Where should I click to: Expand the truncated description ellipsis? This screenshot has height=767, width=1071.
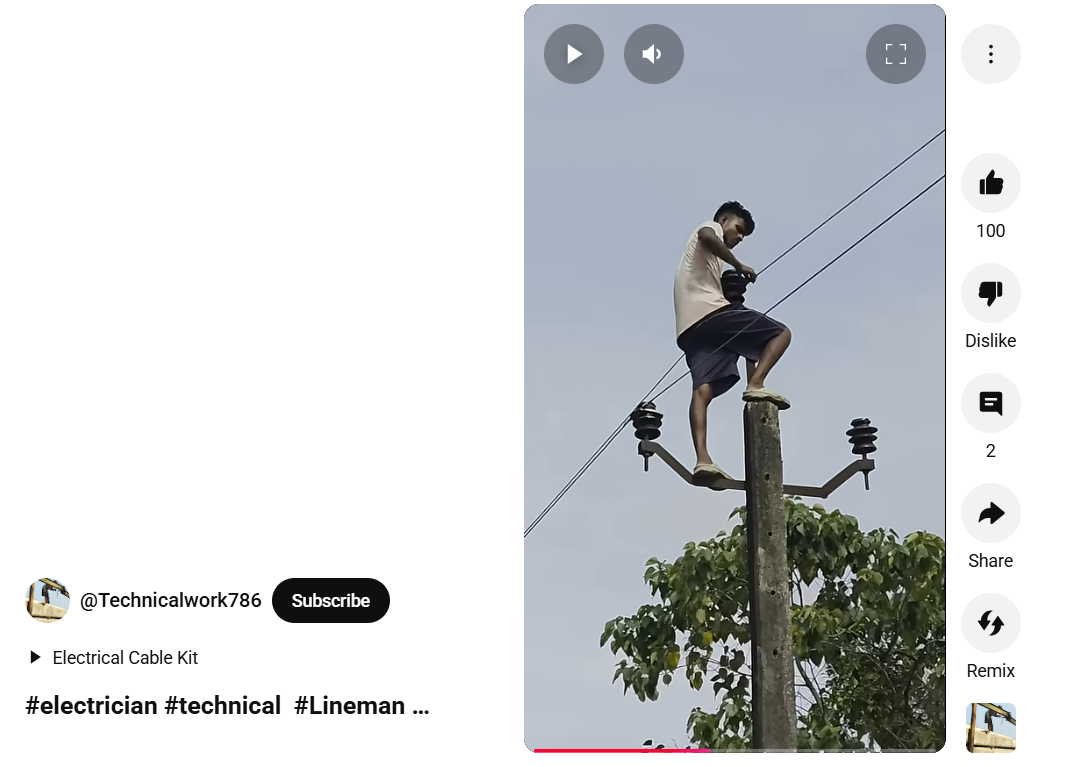421,709
